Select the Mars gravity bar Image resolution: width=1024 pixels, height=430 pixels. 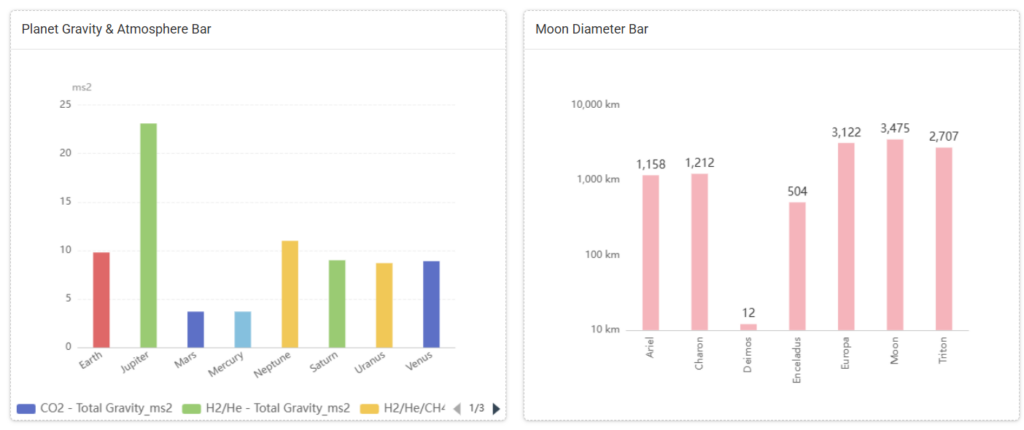click(x=196, y=329)
